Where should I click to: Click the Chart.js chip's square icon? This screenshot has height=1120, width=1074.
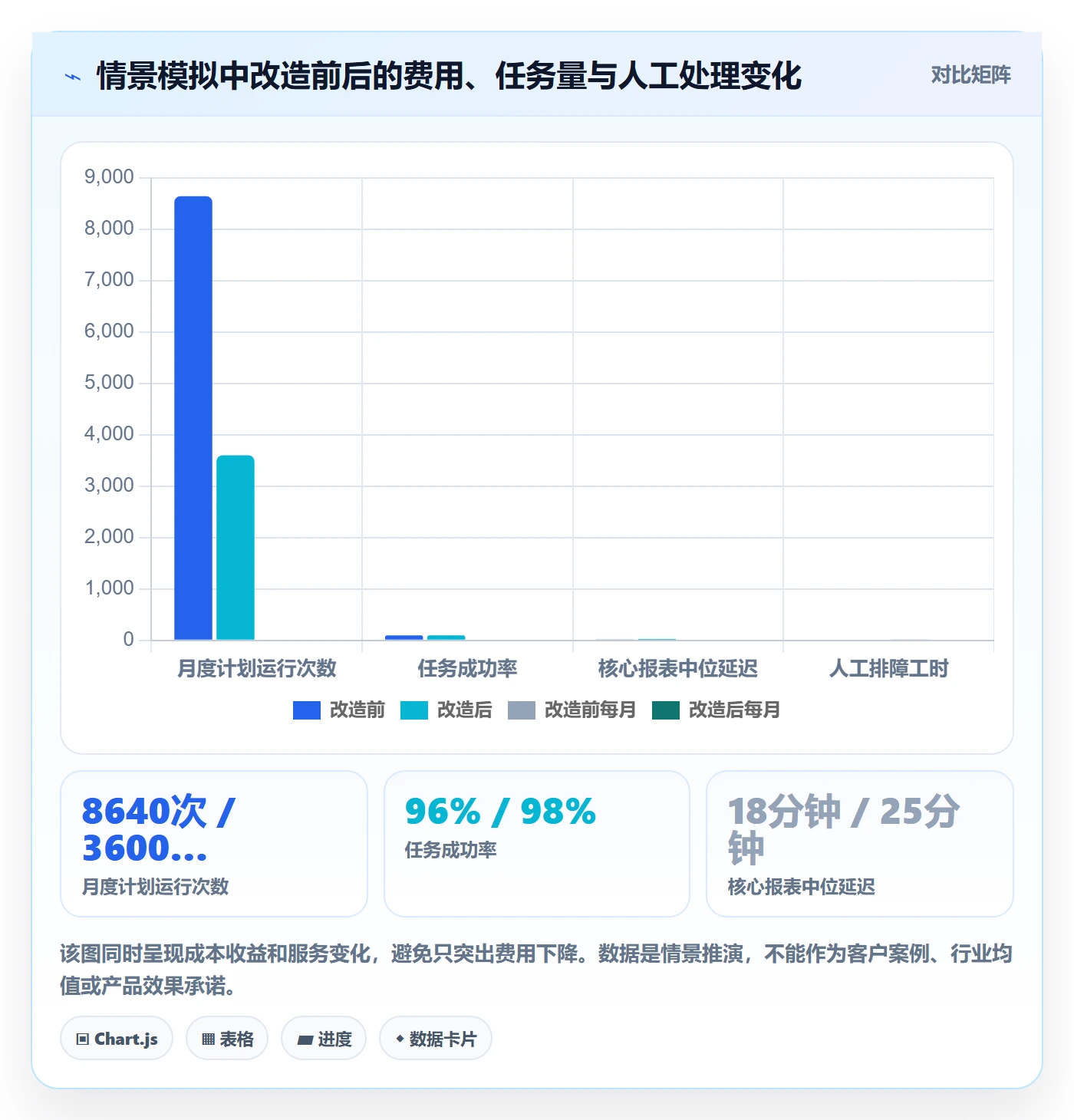coord(83,1039)
